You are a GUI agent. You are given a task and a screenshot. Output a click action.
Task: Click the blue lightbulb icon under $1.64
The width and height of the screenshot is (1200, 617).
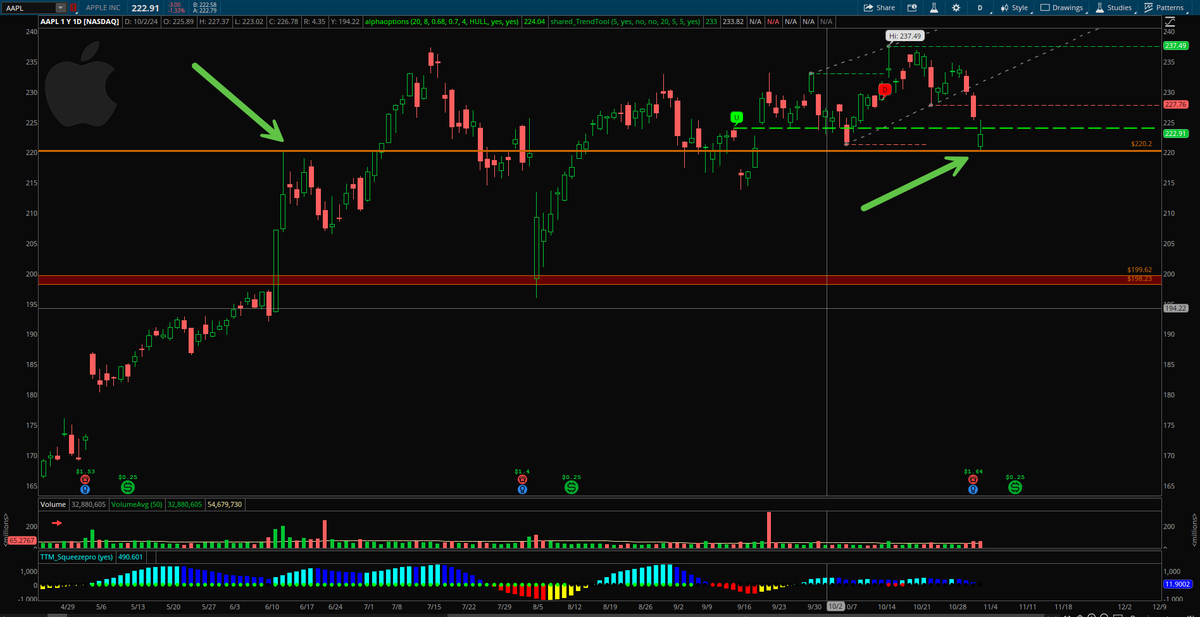tap(973, 490)
